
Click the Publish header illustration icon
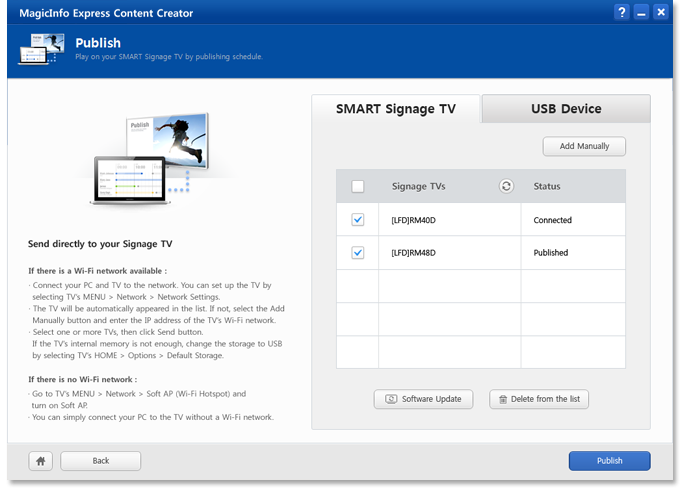tap(42, 49)
